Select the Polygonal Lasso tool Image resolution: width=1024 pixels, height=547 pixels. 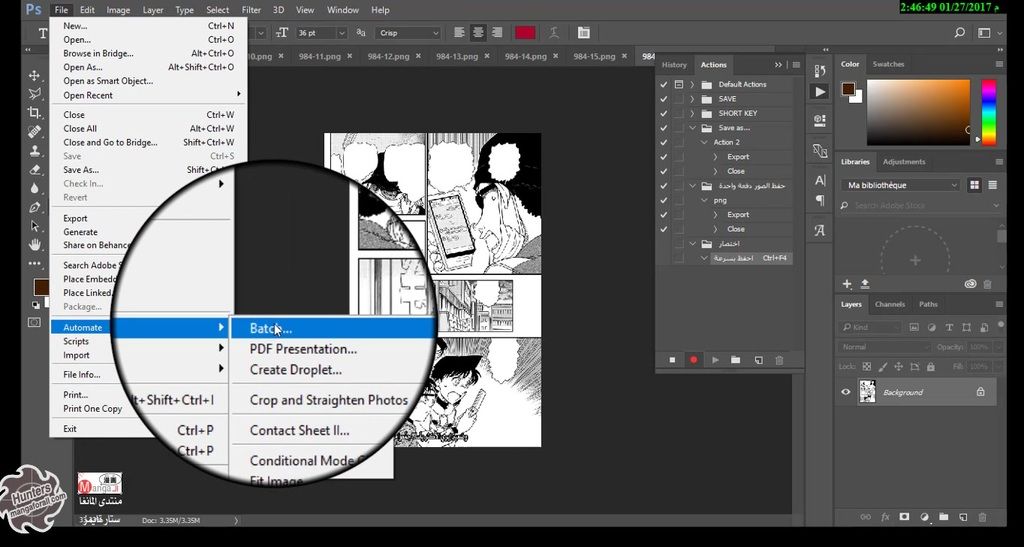tap(35, 94)
